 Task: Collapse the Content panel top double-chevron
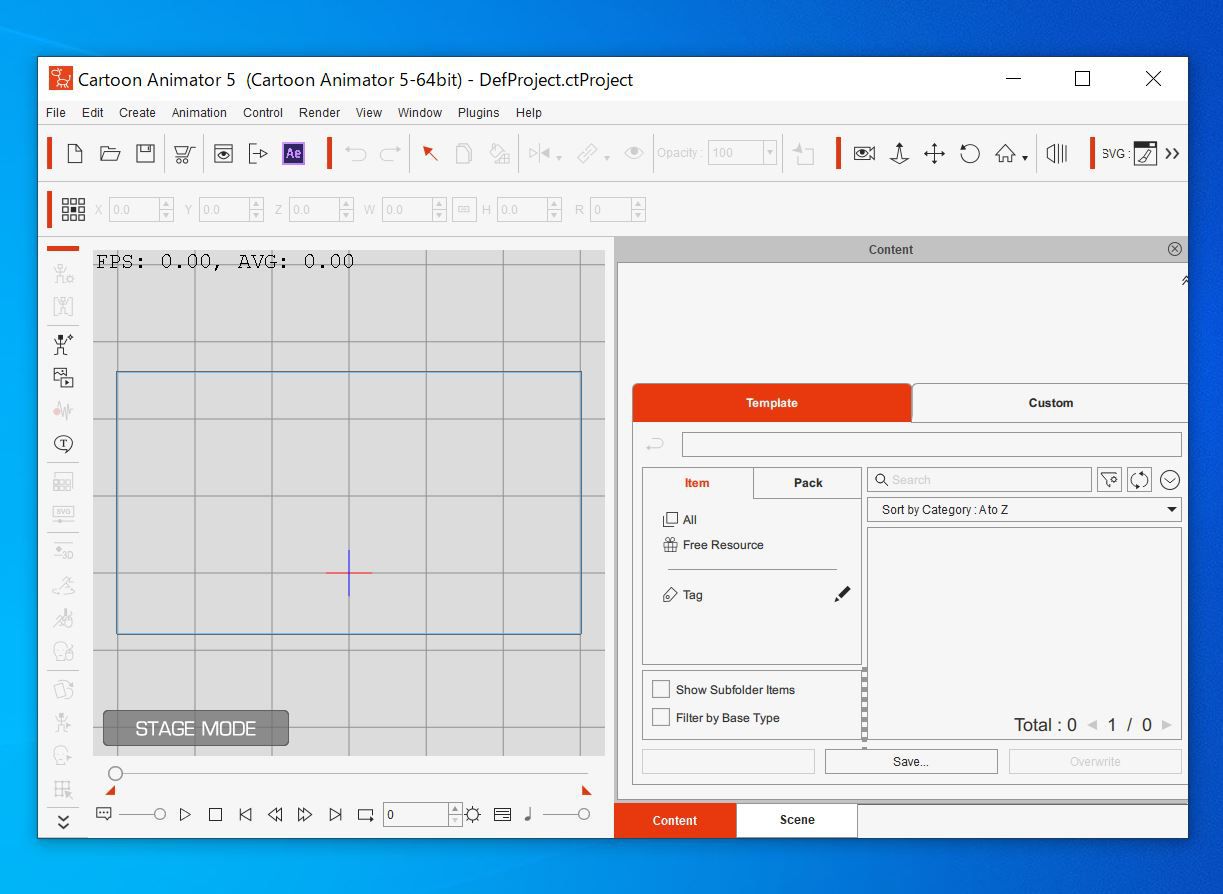1185,281
